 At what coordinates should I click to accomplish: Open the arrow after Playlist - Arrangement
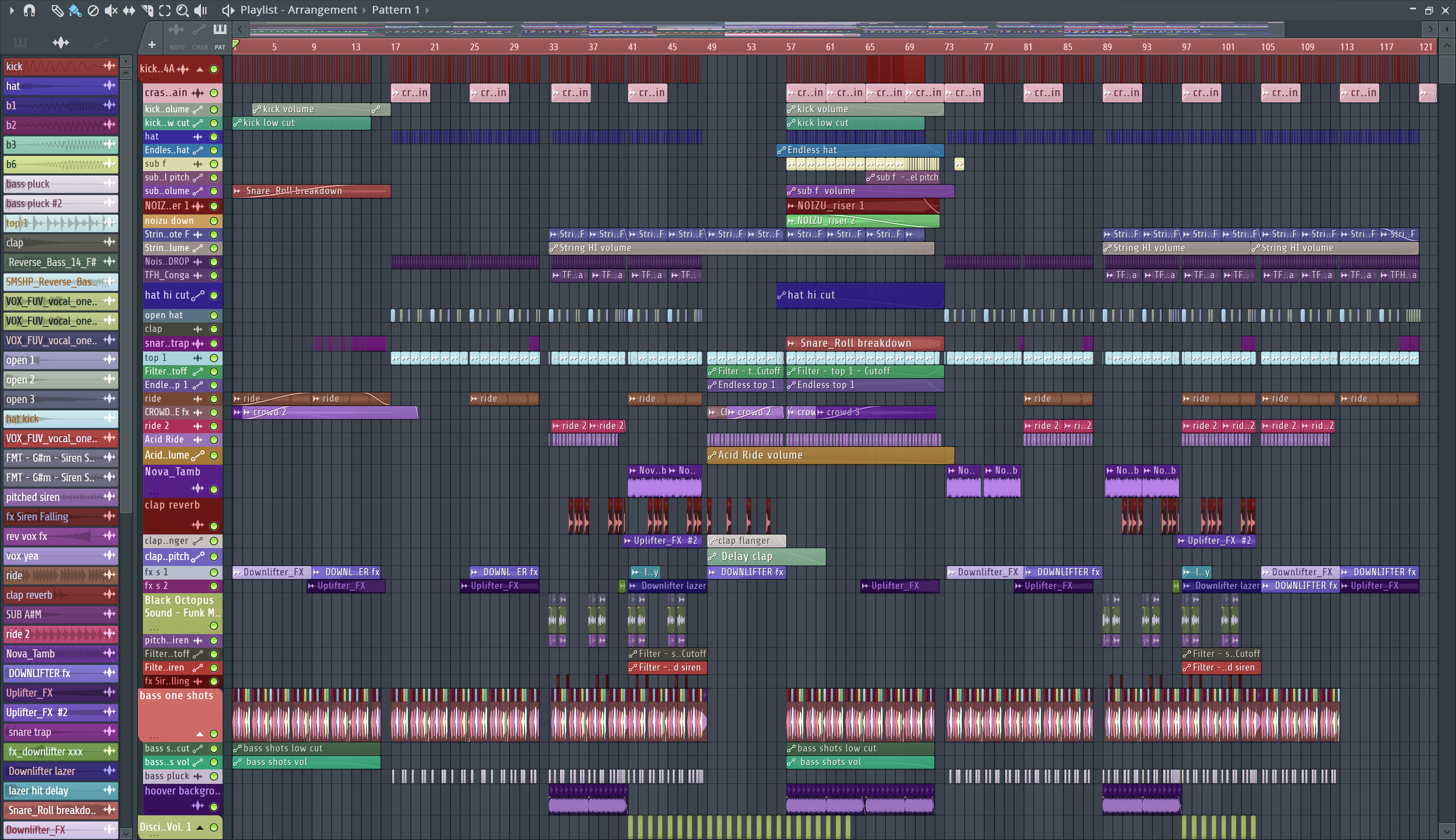[364, 10]
